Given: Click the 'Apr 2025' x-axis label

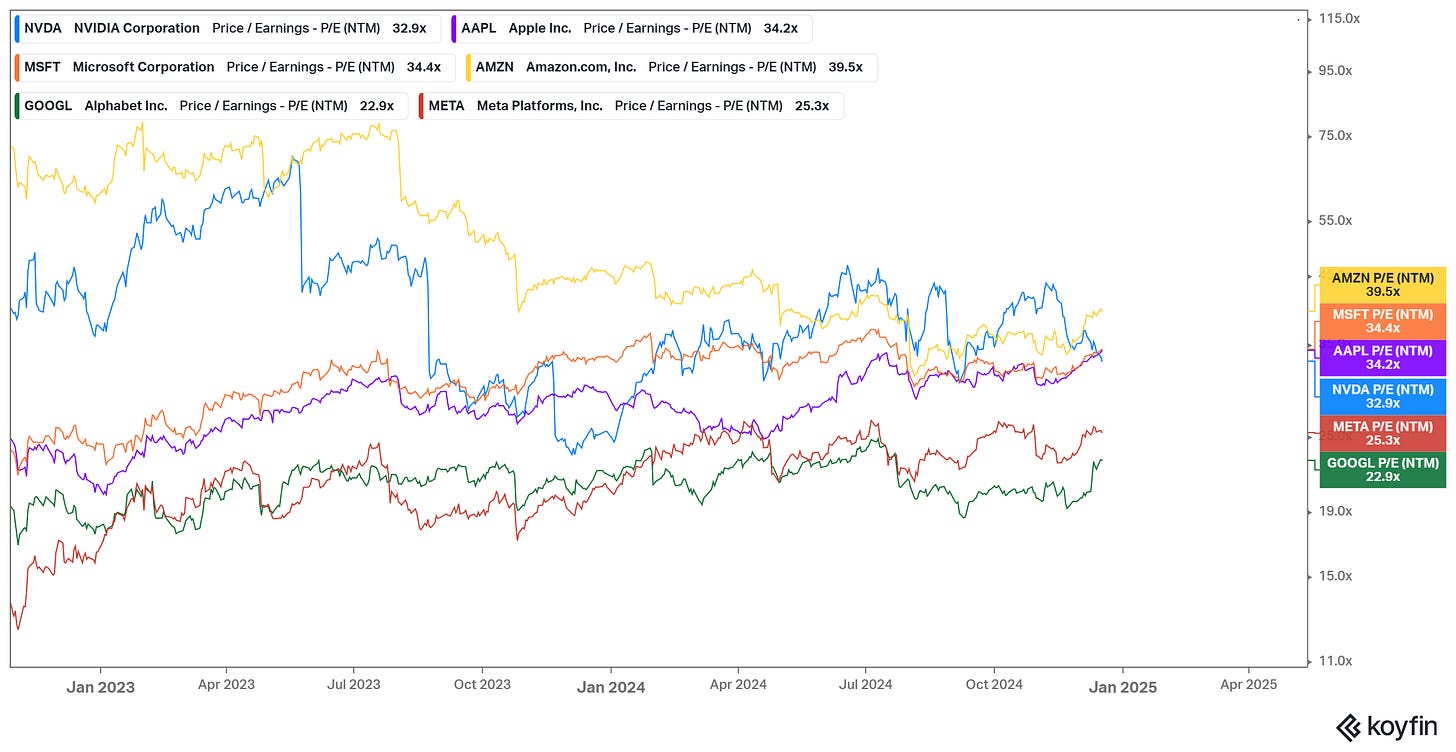Looking at the screenshot, I should click(1250, 685).
